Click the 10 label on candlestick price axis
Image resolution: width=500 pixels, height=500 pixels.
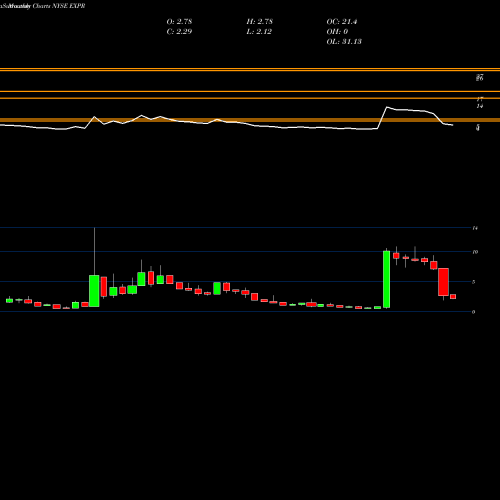[x=475, y=252]
